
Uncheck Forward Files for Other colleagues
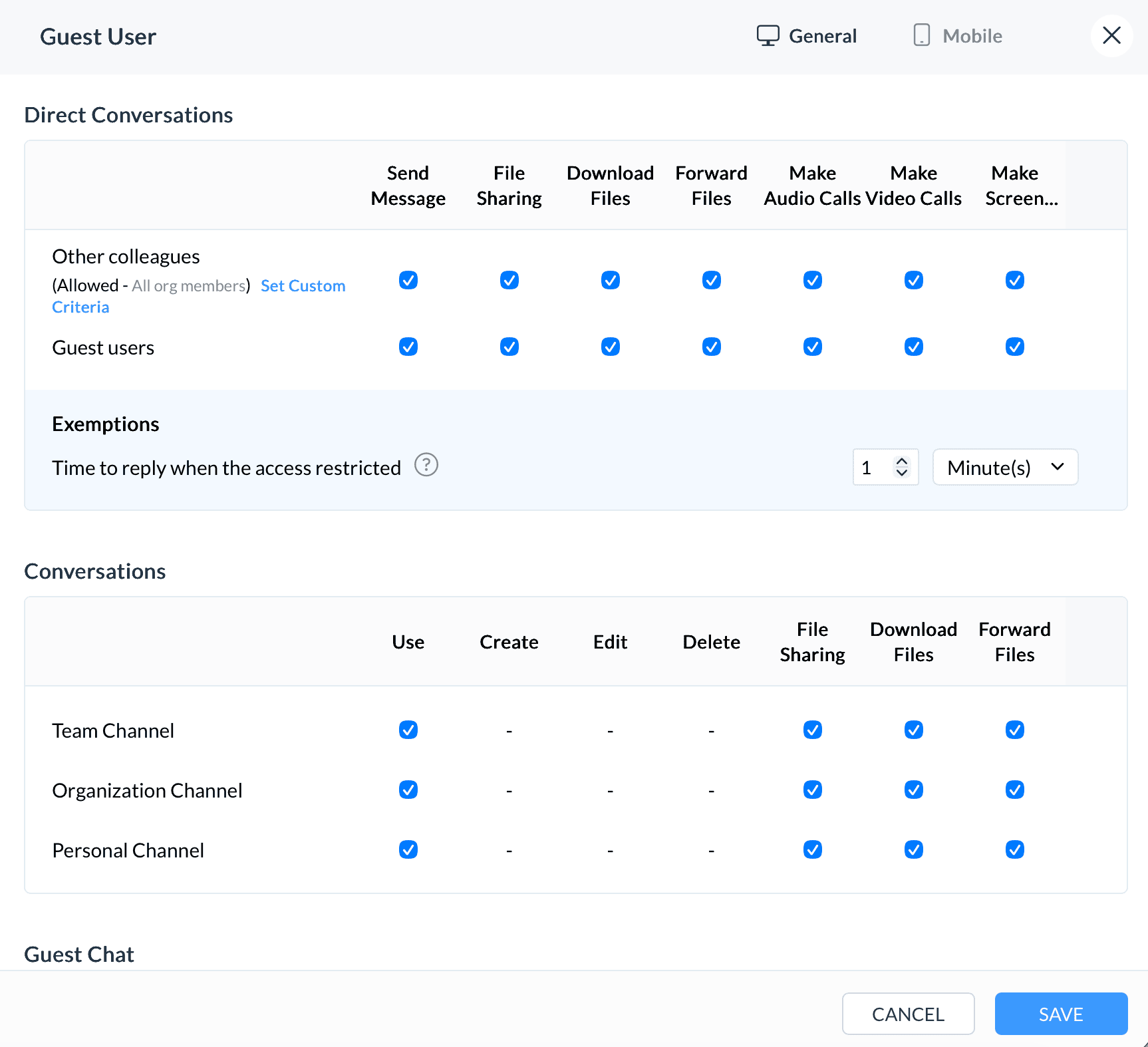712,280
